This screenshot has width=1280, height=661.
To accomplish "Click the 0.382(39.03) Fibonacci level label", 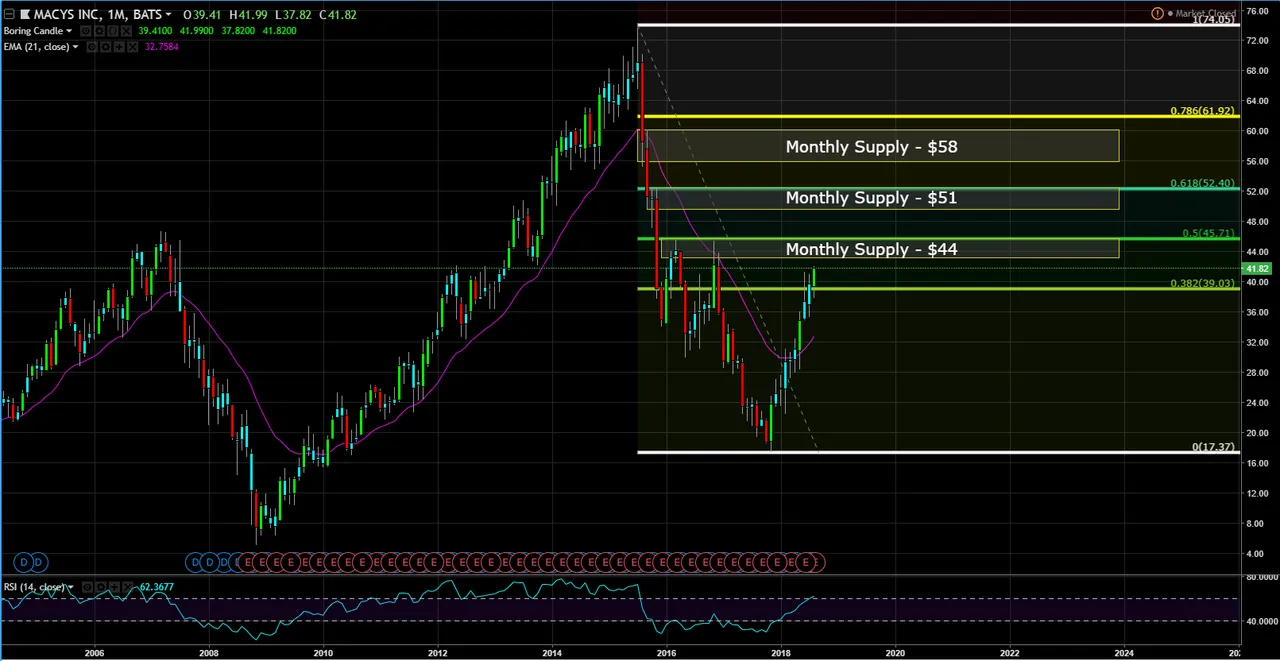I will click(x=1203, y=284).
